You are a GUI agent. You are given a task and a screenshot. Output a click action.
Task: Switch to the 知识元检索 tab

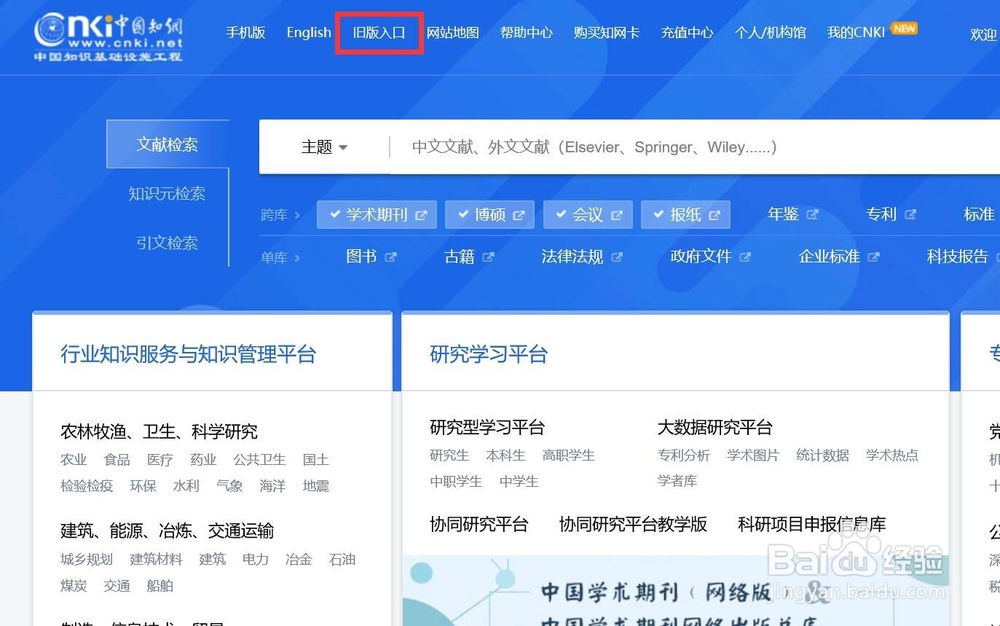[166, 195]
